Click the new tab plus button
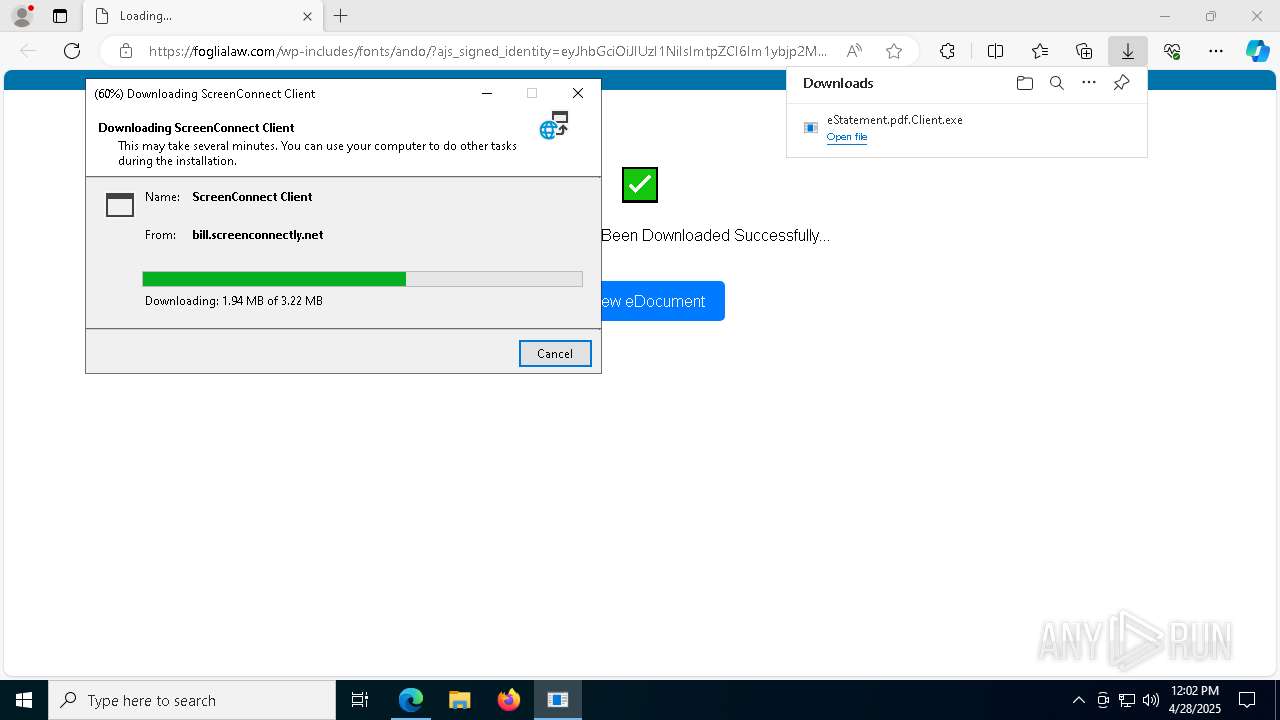Screen dimensions: 1280x720 341,16
